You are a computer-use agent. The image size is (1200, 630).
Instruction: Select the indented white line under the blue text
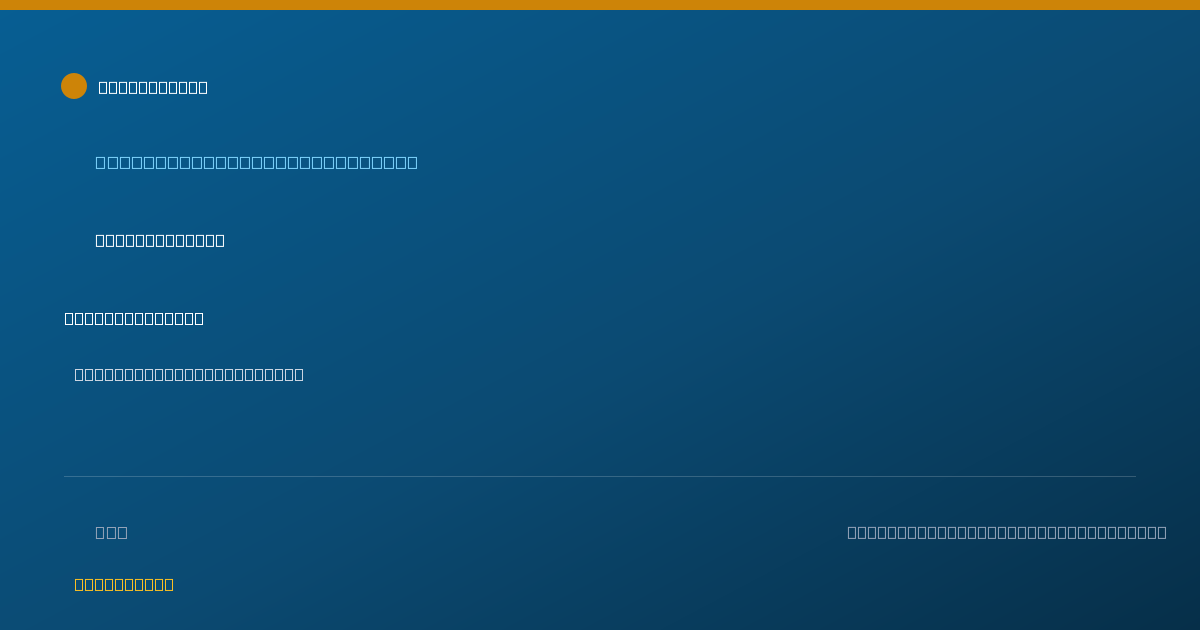pyautogui.click(x=160, y=240)
